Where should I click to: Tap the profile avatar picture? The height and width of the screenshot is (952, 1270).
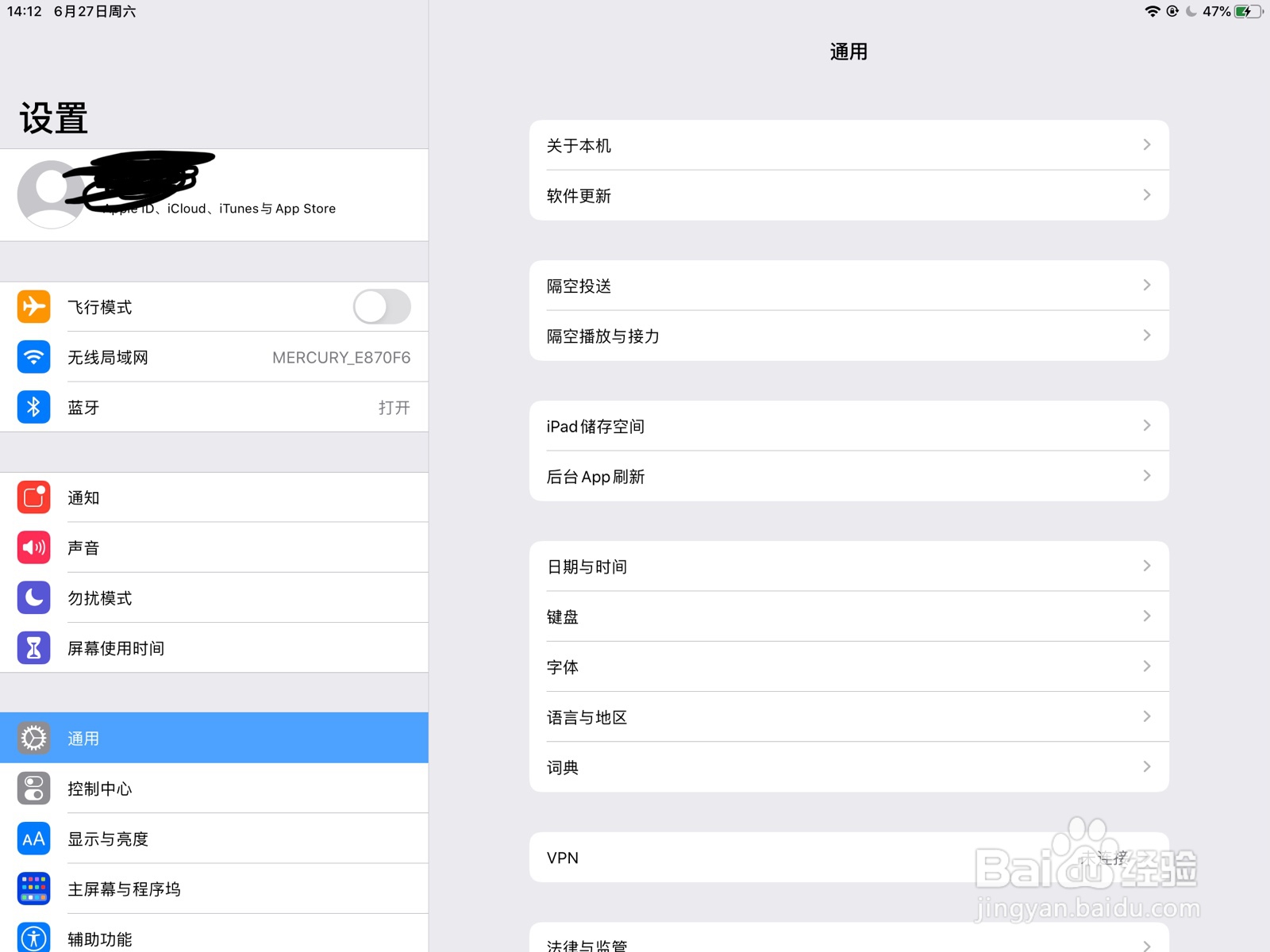pyautogui.click(x=51, y=193)
